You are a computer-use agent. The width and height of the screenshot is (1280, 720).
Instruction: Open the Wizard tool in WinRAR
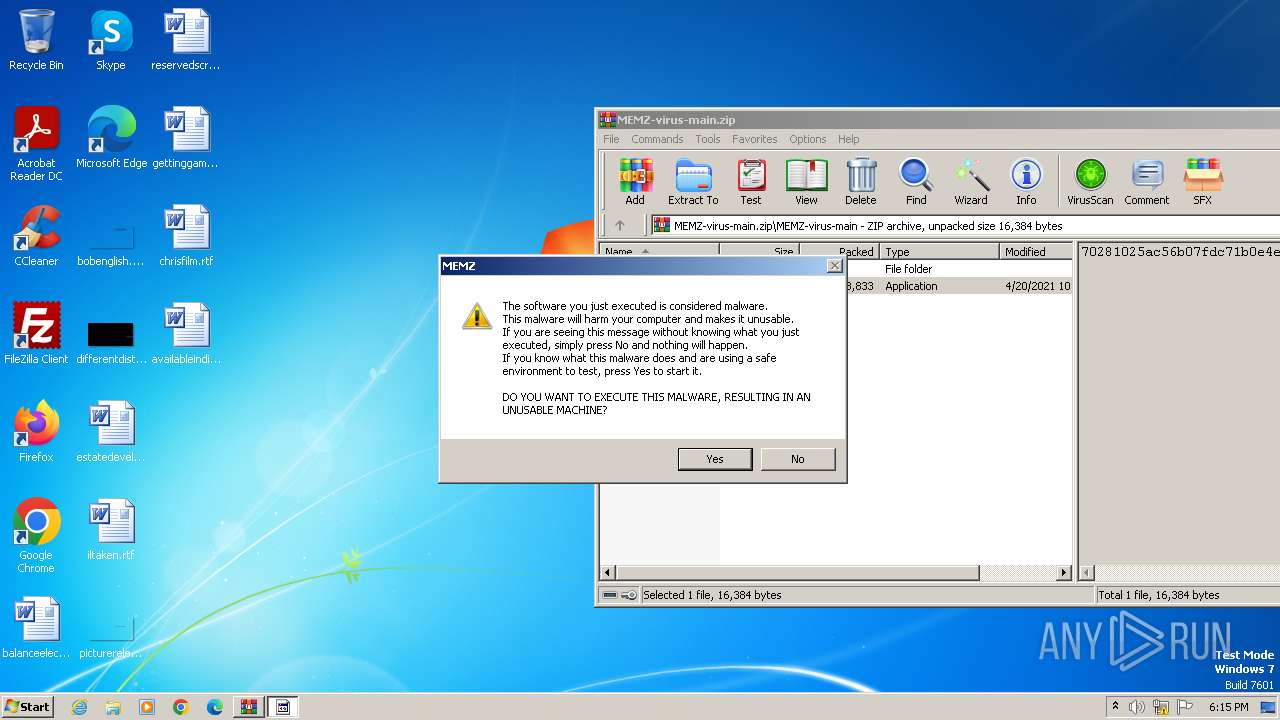coord(971,181)
